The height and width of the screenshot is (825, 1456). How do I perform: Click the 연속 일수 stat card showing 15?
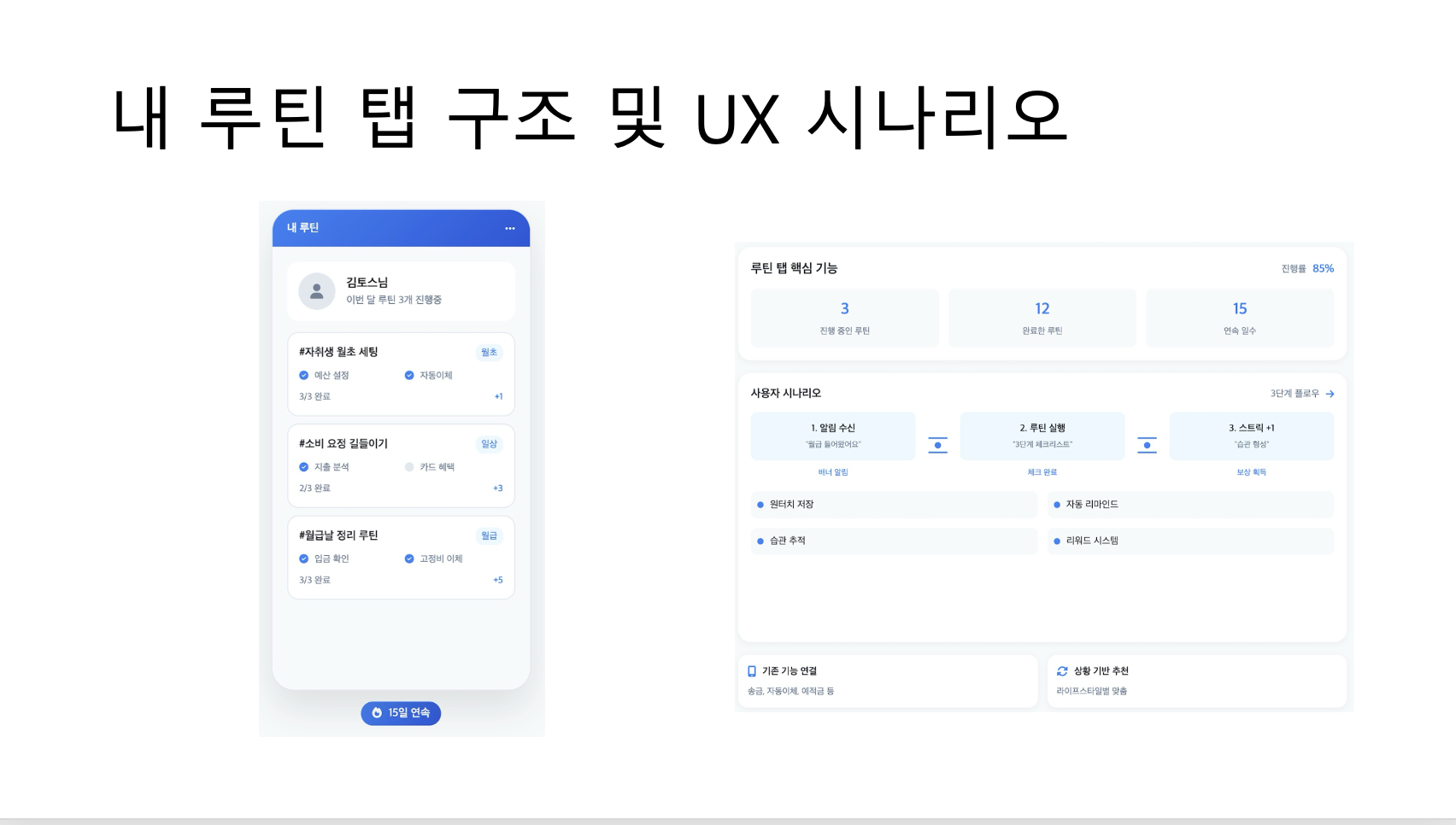click(x=1240, y=318)
